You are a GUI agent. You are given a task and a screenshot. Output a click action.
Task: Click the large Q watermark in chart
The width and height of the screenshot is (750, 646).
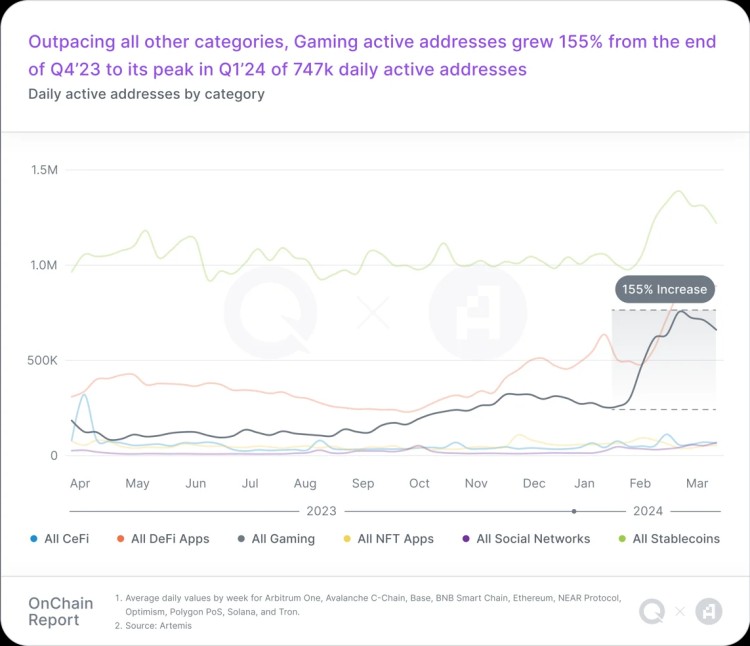point(271,312)
